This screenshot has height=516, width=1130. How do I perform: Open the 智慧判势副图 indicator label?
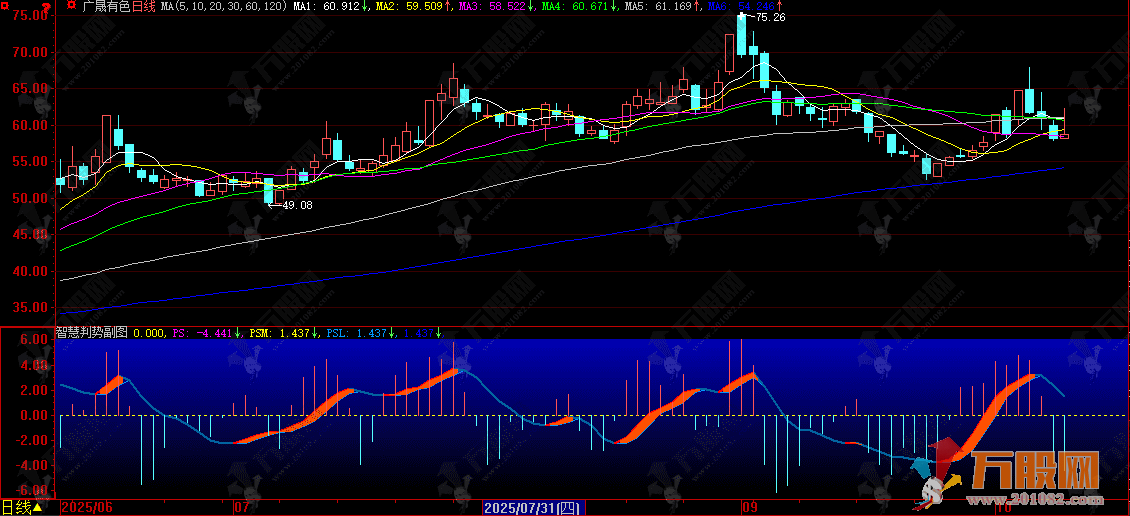pyautogui.click(x=91, y=333)
